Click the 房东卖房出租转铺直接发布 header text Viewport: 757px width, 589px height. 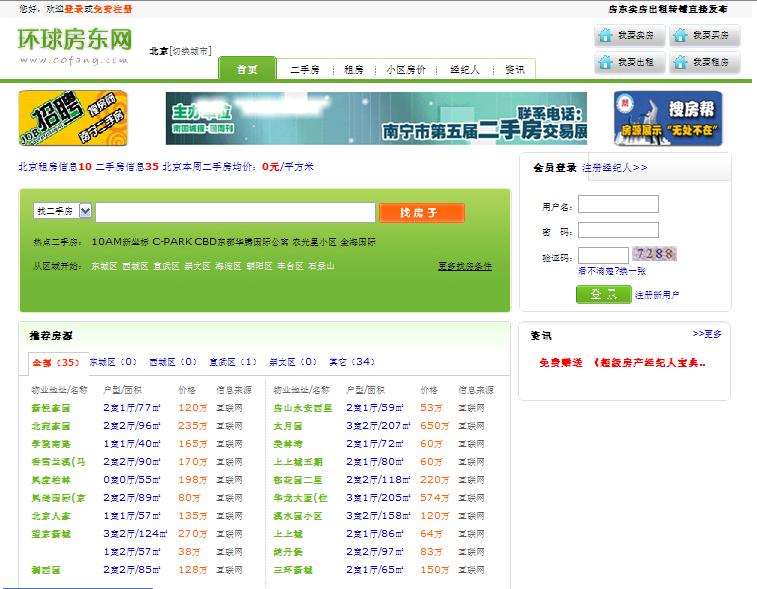point(668,9)
